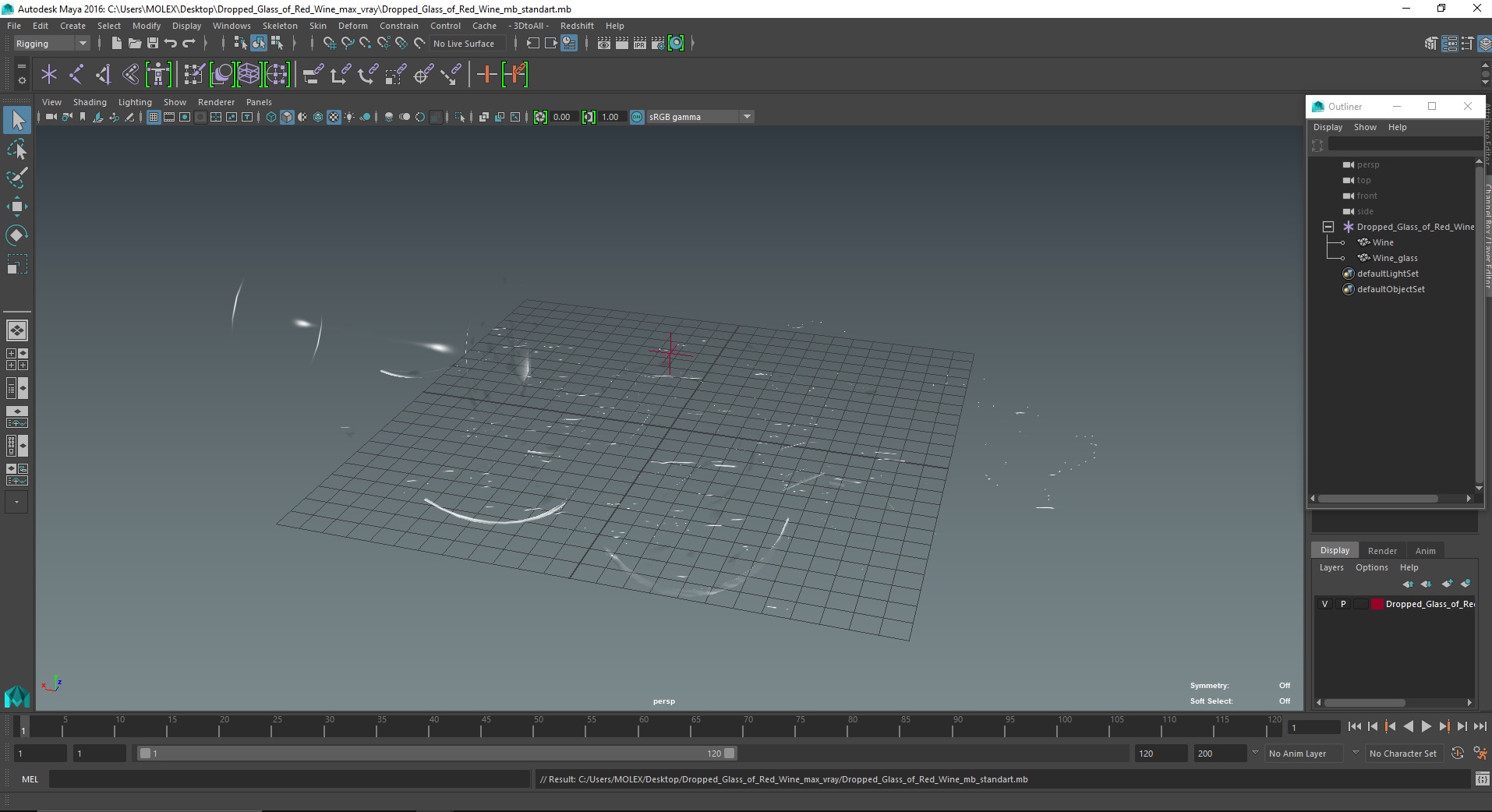Click the Create Lattice shelf icon
1492x812 pixels.
249,75
